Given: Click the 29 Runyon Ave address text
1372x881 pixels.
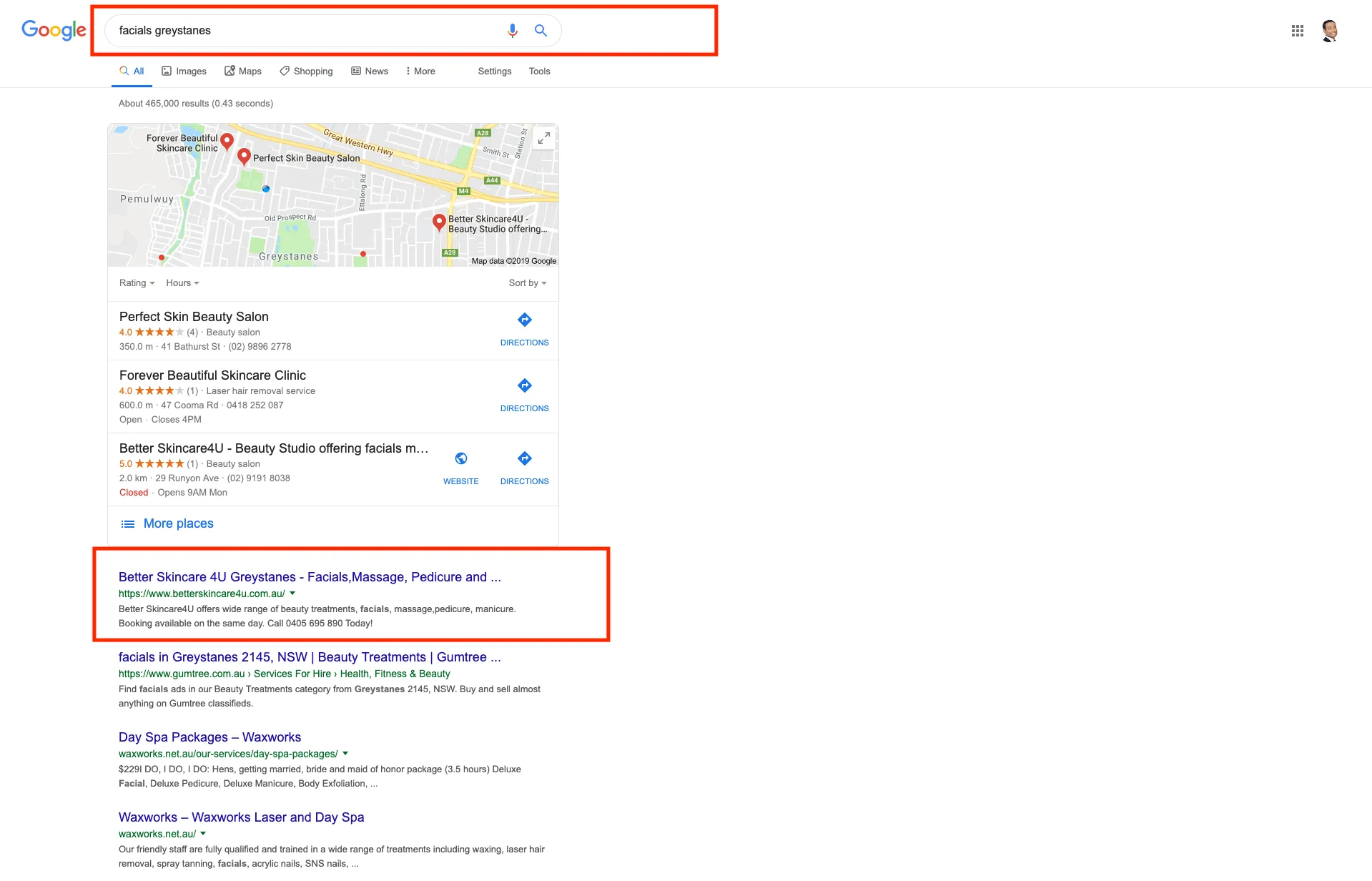Looking at the screenshot, I should (x=187, y=478).
